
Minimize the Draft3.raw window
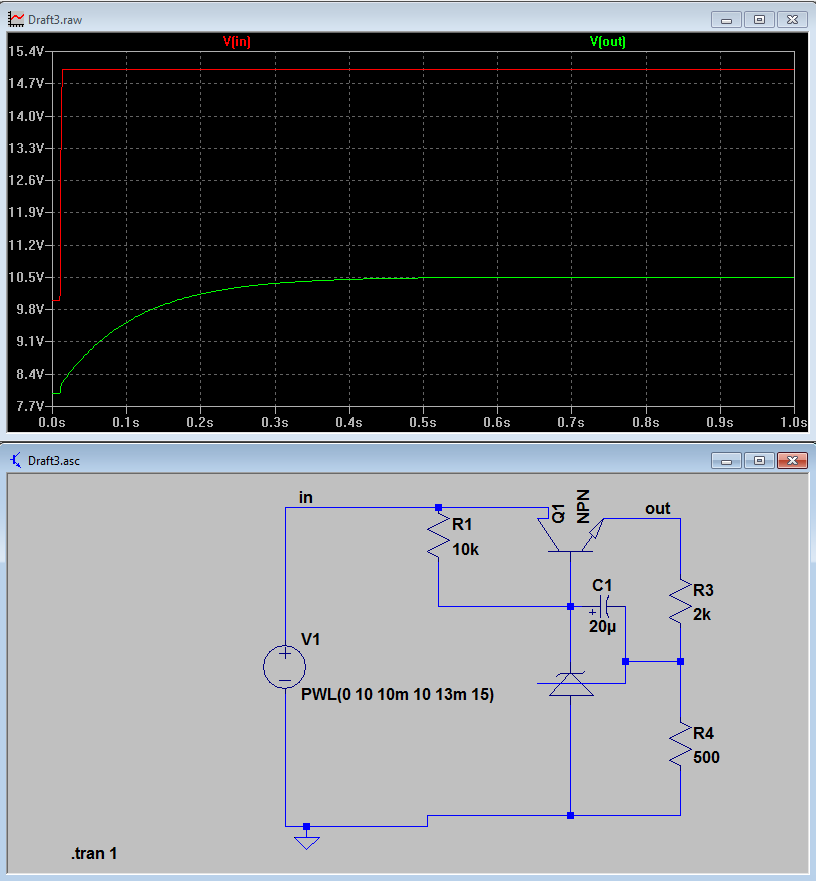click(x=726, y=20)
